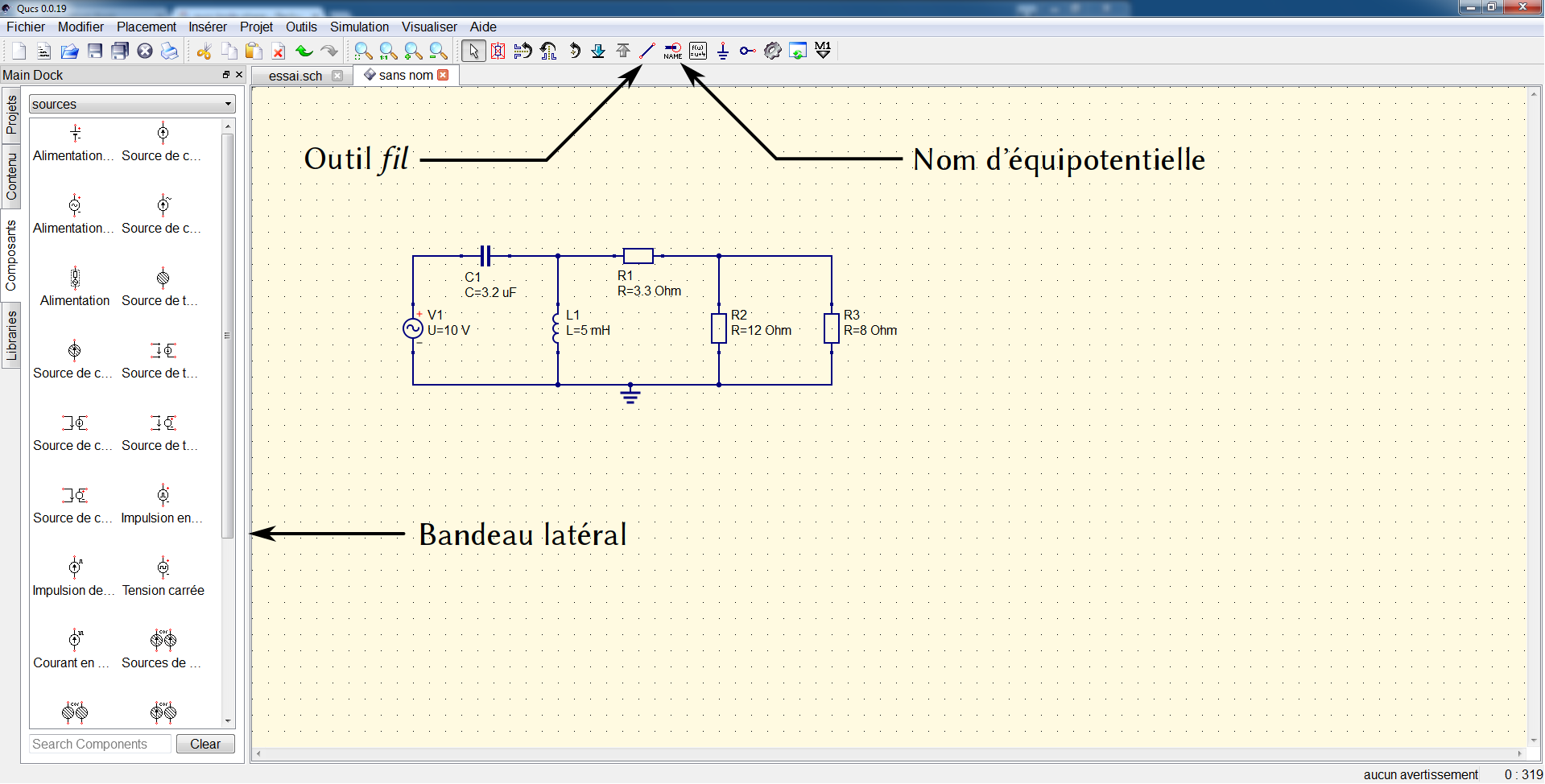
Task: Close the Main Dock panel
Action: coord(239,75)
